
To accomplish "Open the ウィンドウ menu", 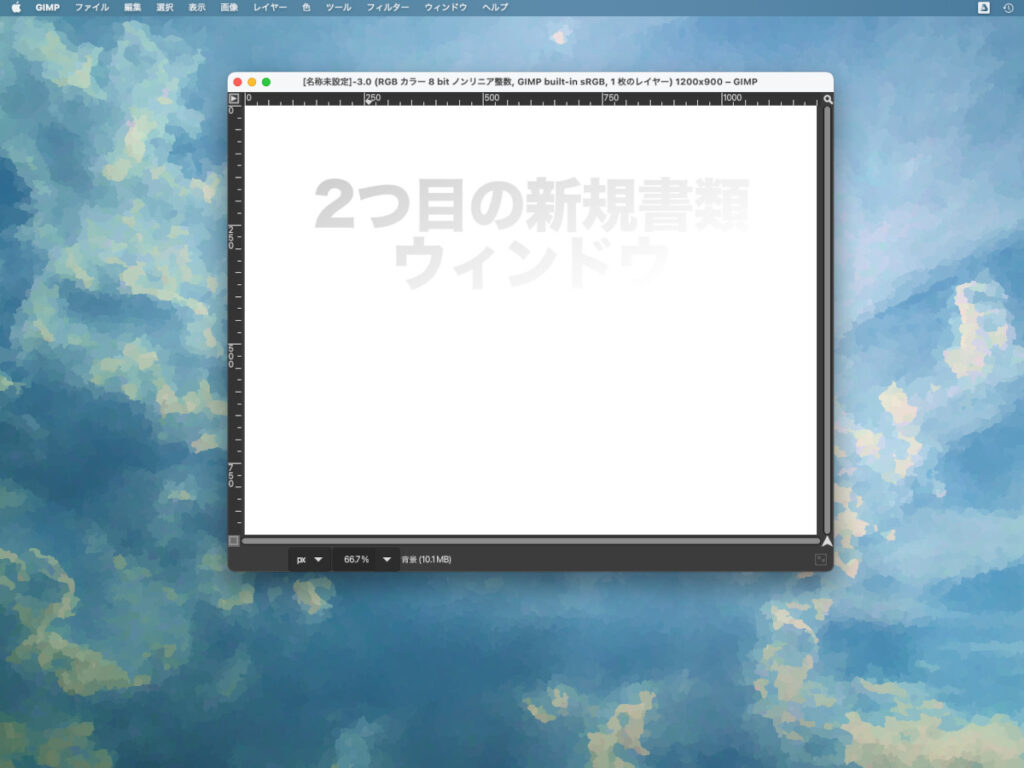I will tap(445, 7).
